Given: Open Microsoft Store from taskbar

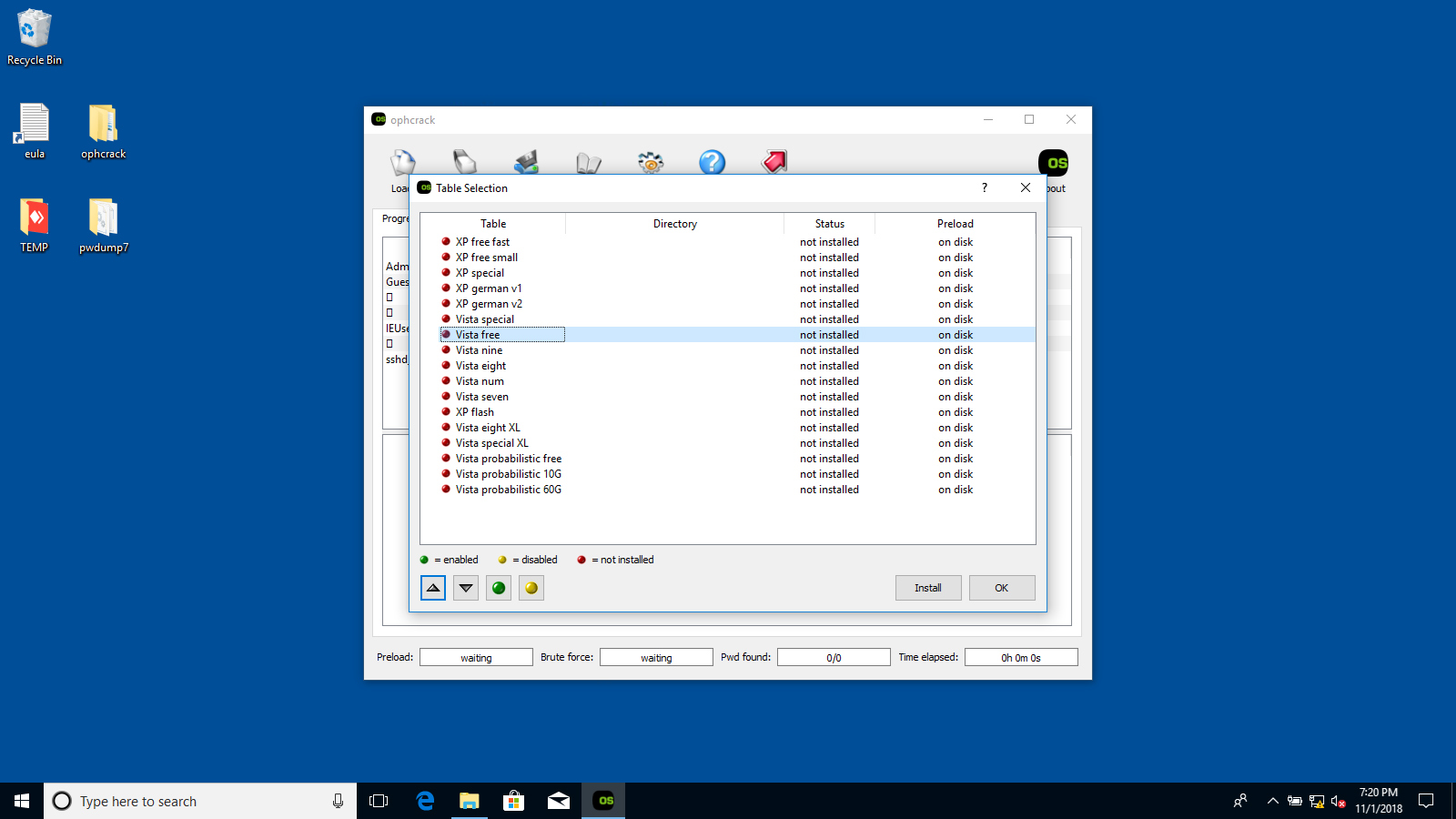Looking at the screenshot, I should point(514,801).
